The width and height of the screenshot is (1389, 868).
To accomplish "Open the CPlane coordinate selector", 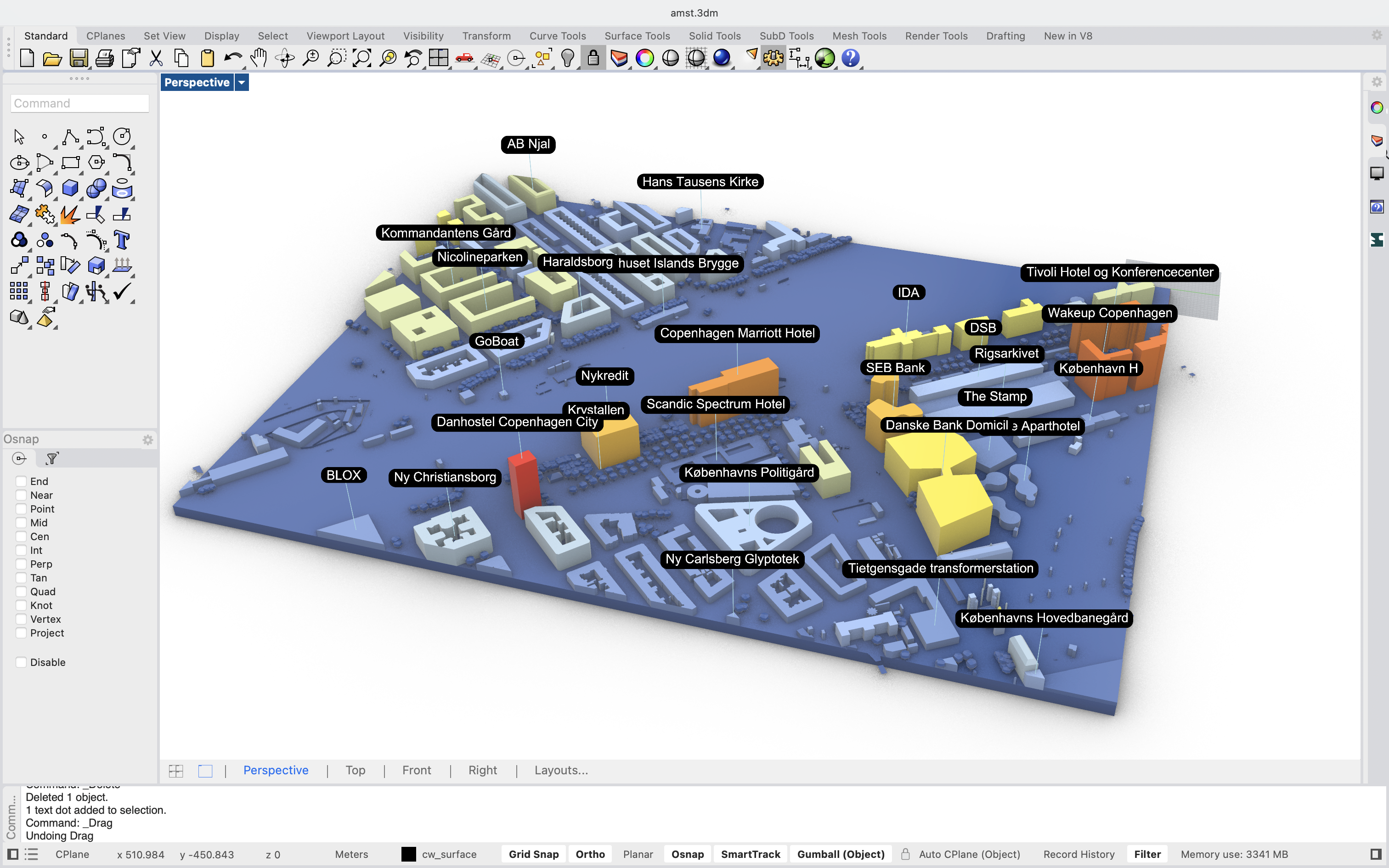I will pos(72,854).
